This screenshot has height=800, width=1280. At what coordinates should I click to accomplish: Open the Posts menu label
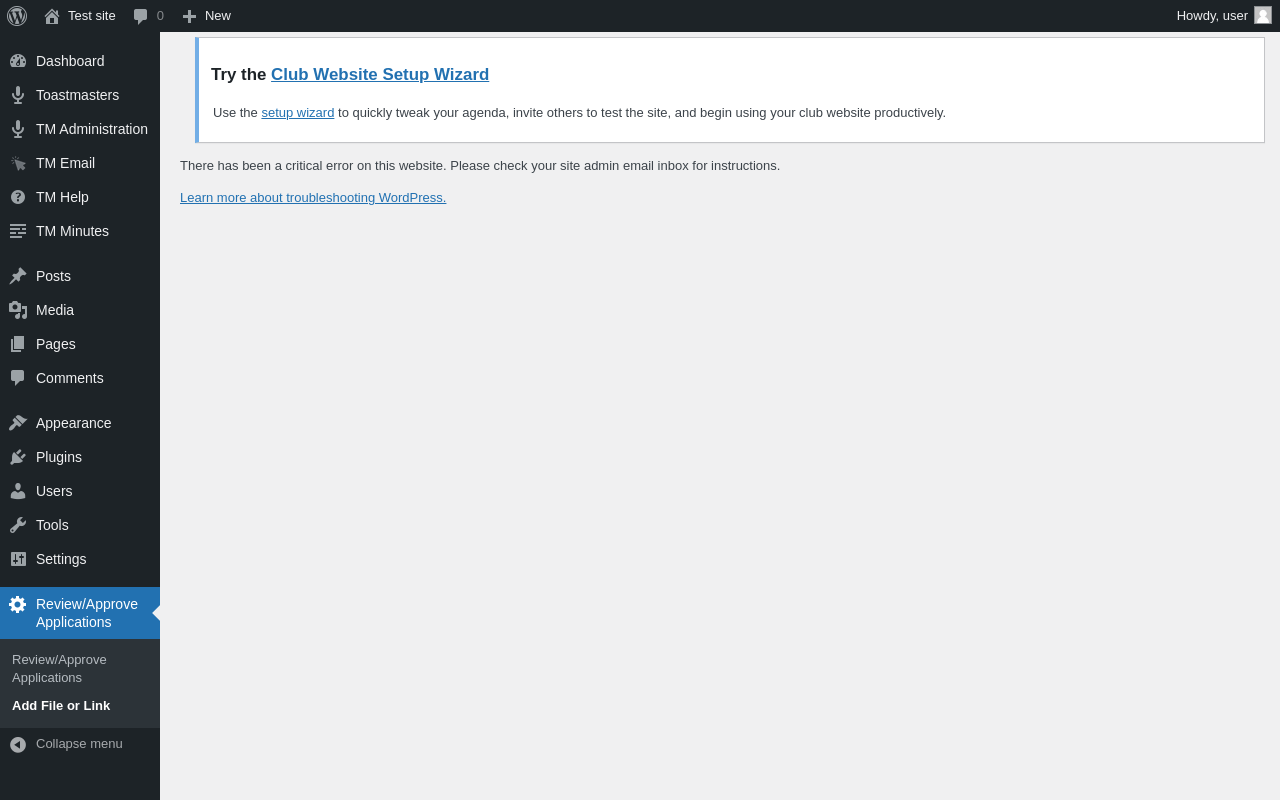53,276
